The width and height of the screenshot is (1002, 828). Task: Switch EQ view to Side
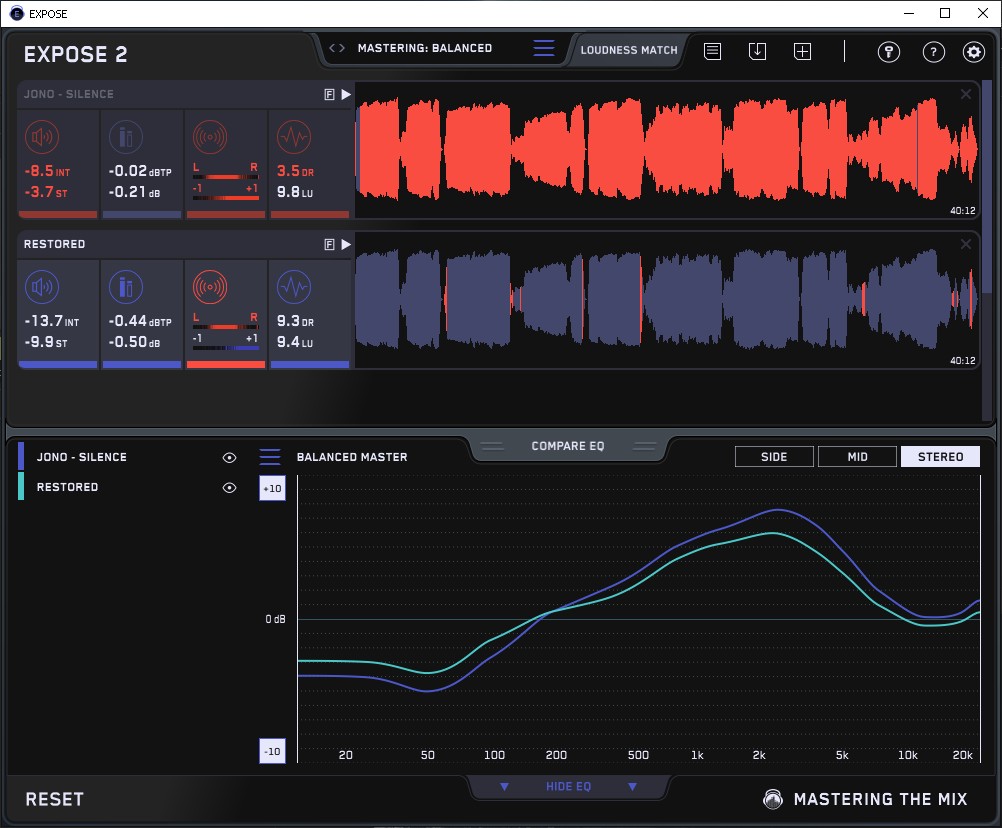[774, 457]
